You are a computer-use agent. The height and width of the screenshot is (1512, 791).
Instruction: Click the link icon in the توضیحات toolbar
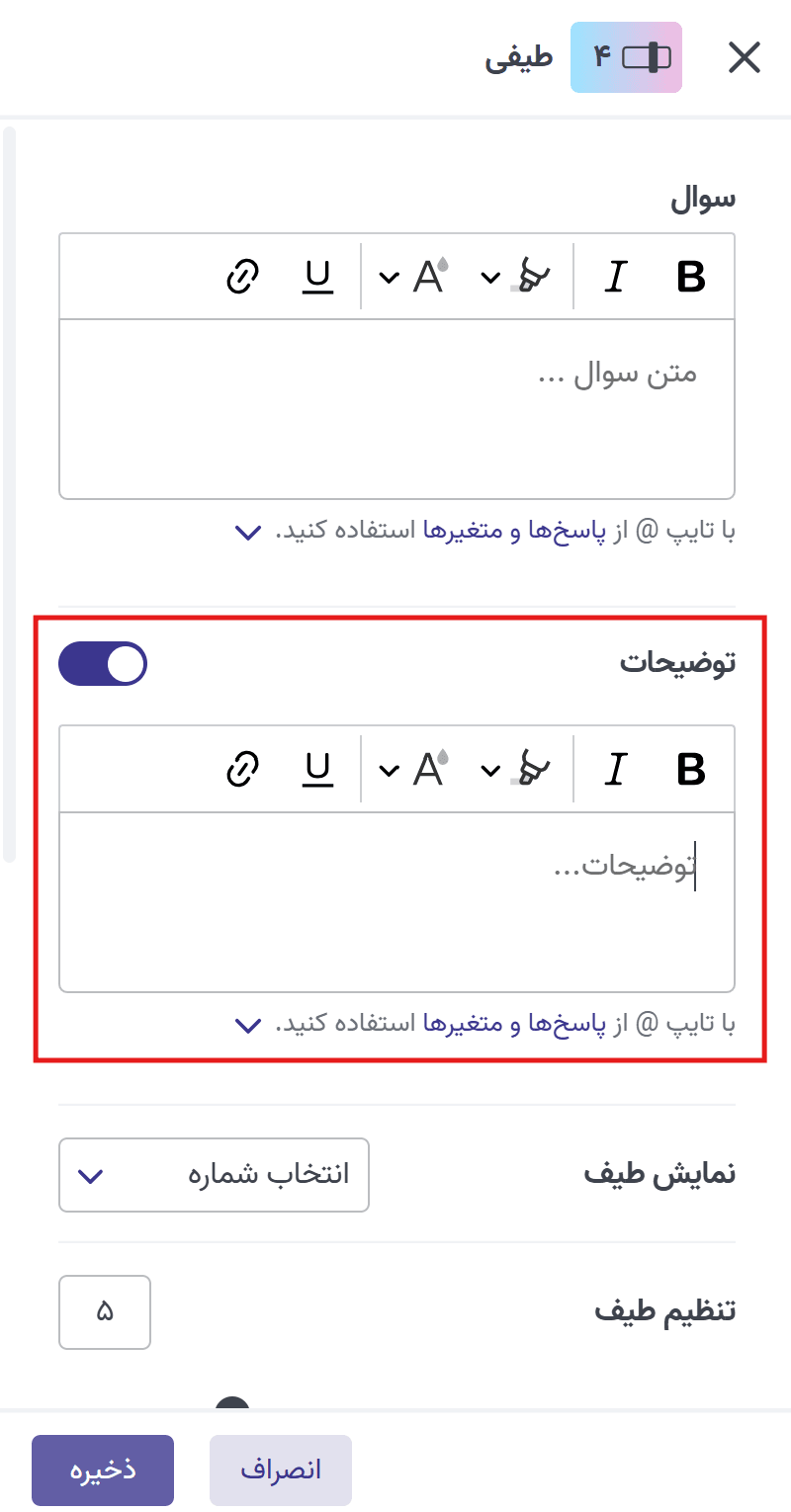click(242, 769)
